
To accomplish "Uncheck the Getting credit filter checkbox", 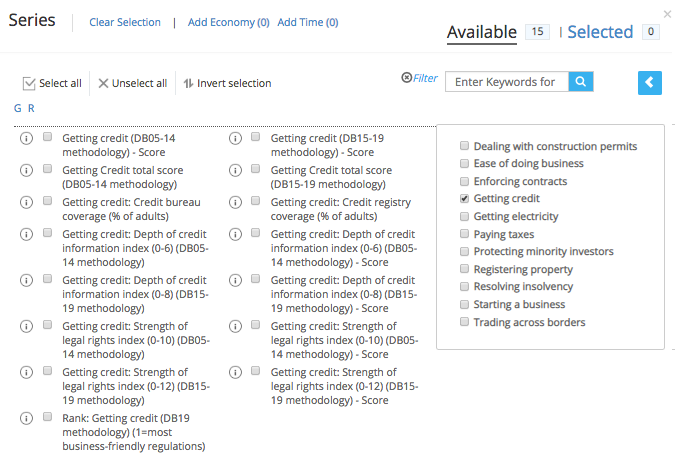I will 464,198.
